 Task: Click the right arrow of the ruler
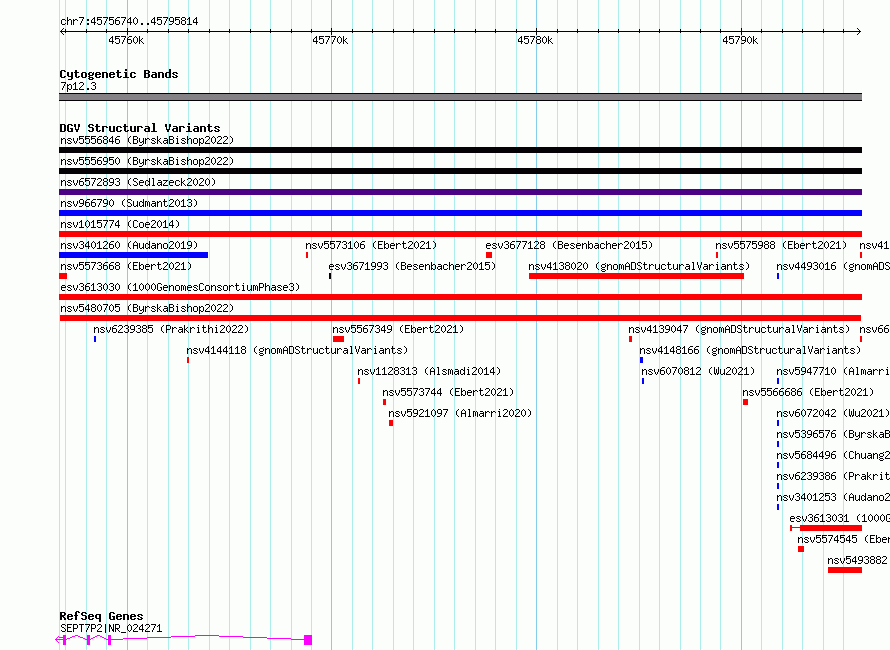(858, 32)
